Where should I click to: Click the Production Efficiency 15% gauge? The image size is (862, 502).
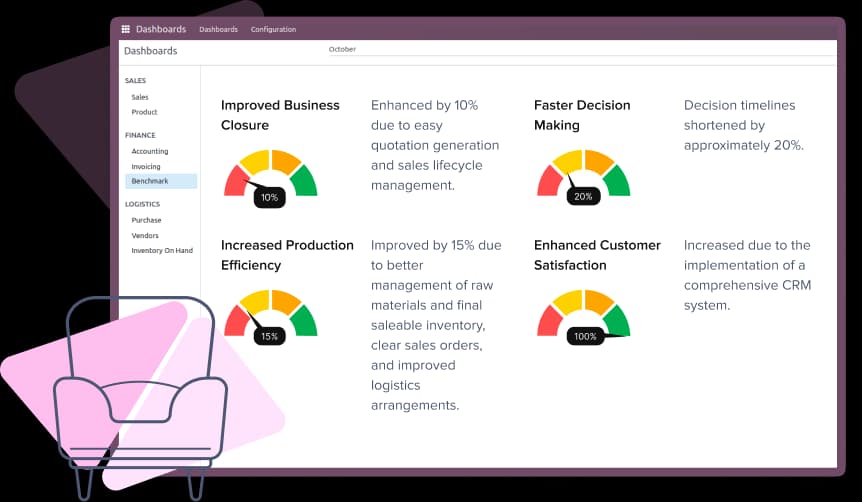[x=270, y=317]
